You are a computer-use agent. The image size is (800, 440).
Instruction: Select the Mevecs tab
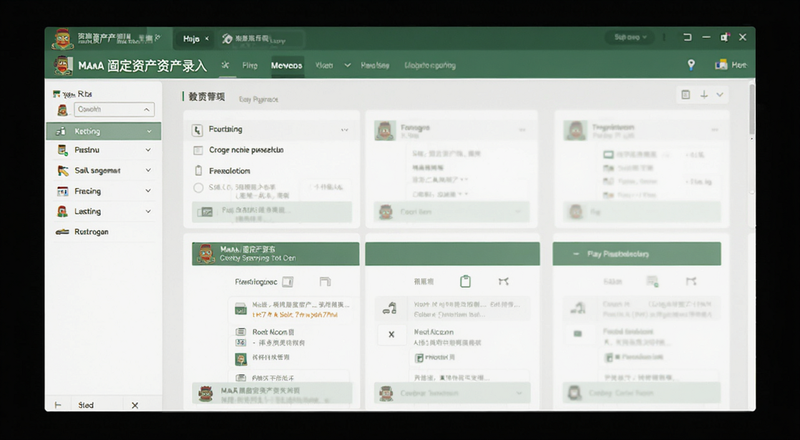coord(287,65)
